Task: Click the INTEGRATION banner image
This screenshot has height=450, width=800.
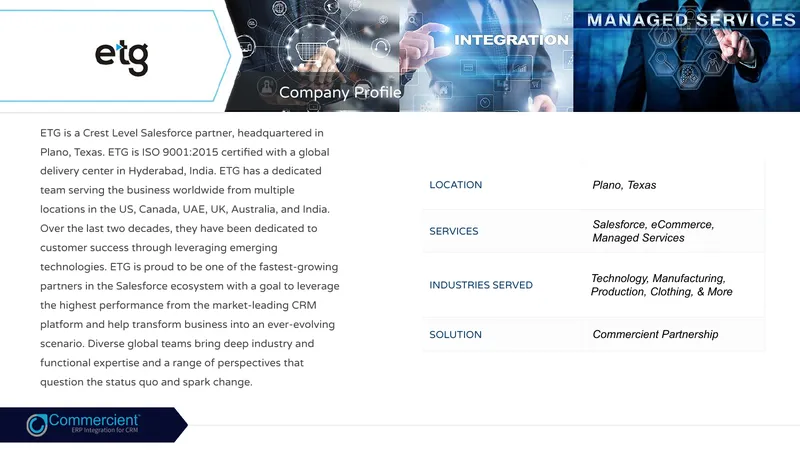Action: 486,56
